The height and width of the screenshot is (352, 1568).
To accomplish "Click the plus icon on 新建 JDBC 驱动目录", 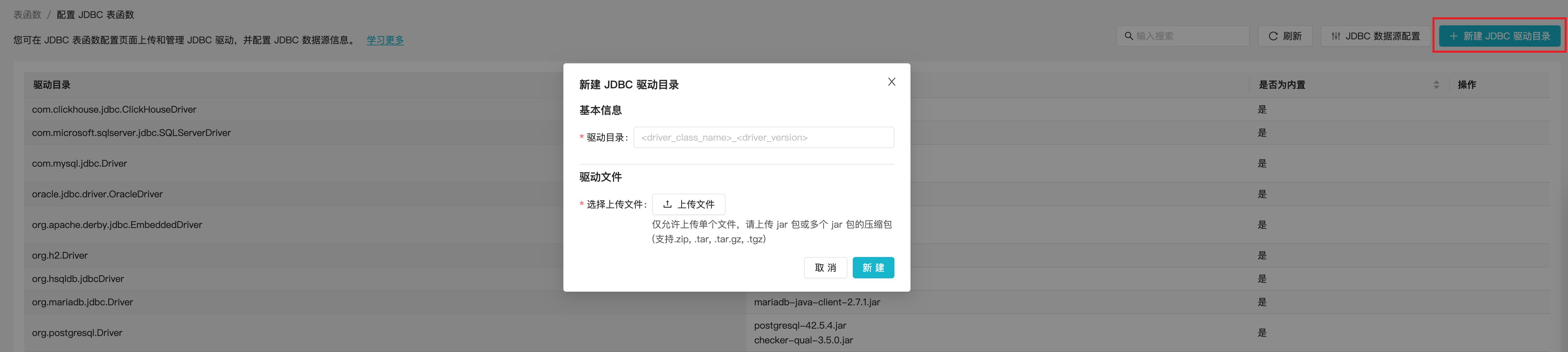I will (1454, 36).
